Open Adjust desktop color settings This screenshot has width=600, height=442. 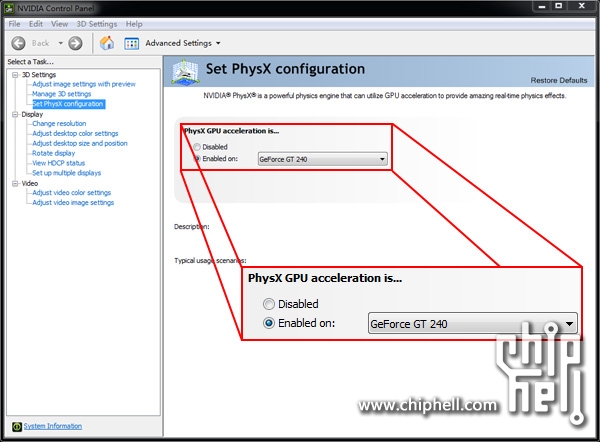pyautogui.click(x=75, y=134)
